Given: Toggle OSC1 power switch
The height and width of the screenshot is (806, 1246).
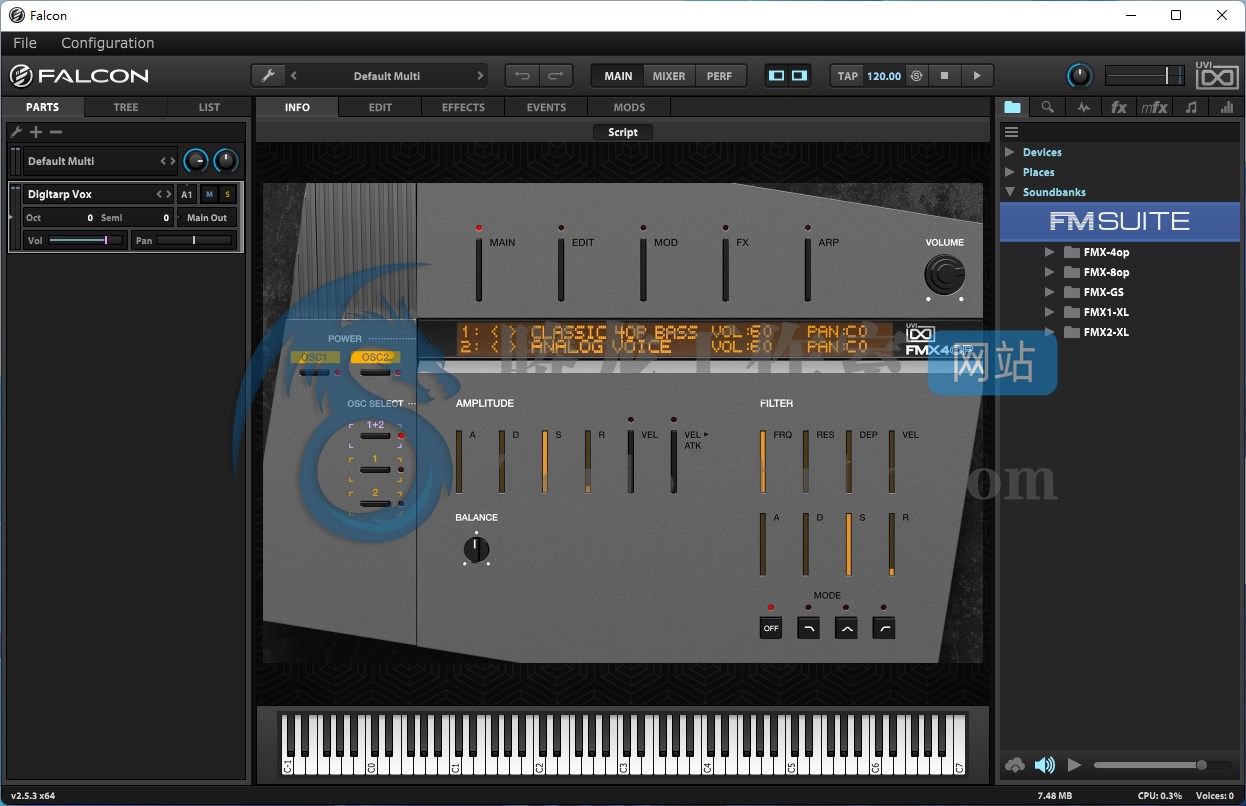Looking at the screenshot, I should (x=314, y=371).
